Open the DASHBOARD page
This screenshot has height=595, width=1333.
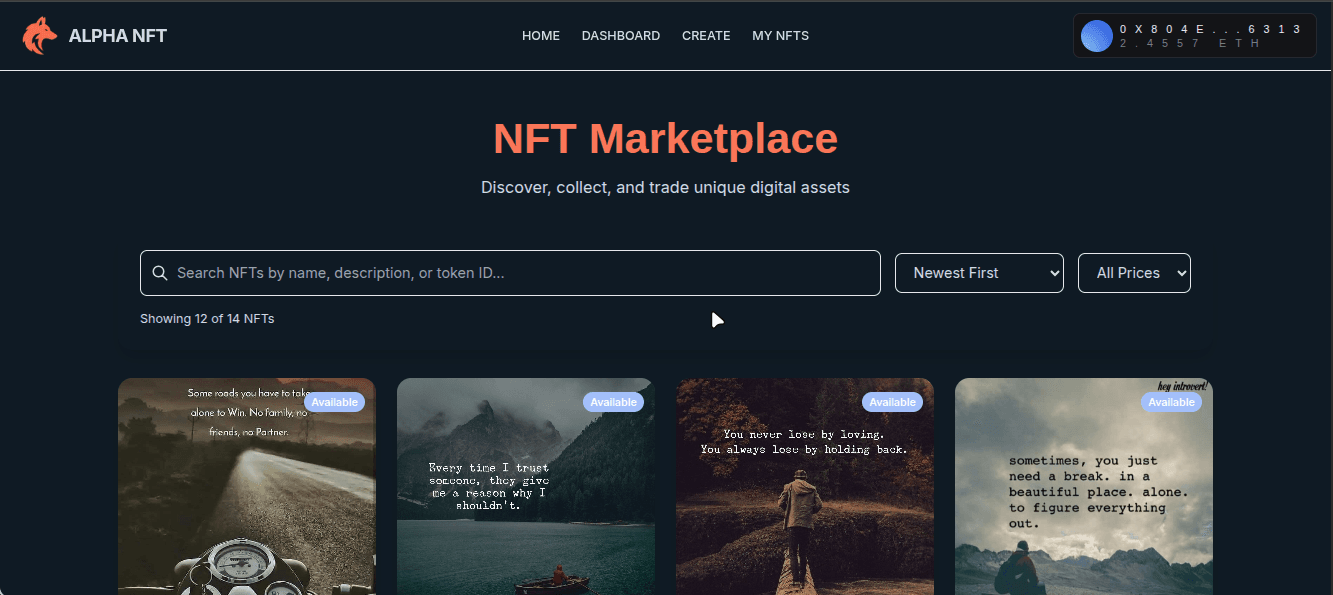click(620, 35)
